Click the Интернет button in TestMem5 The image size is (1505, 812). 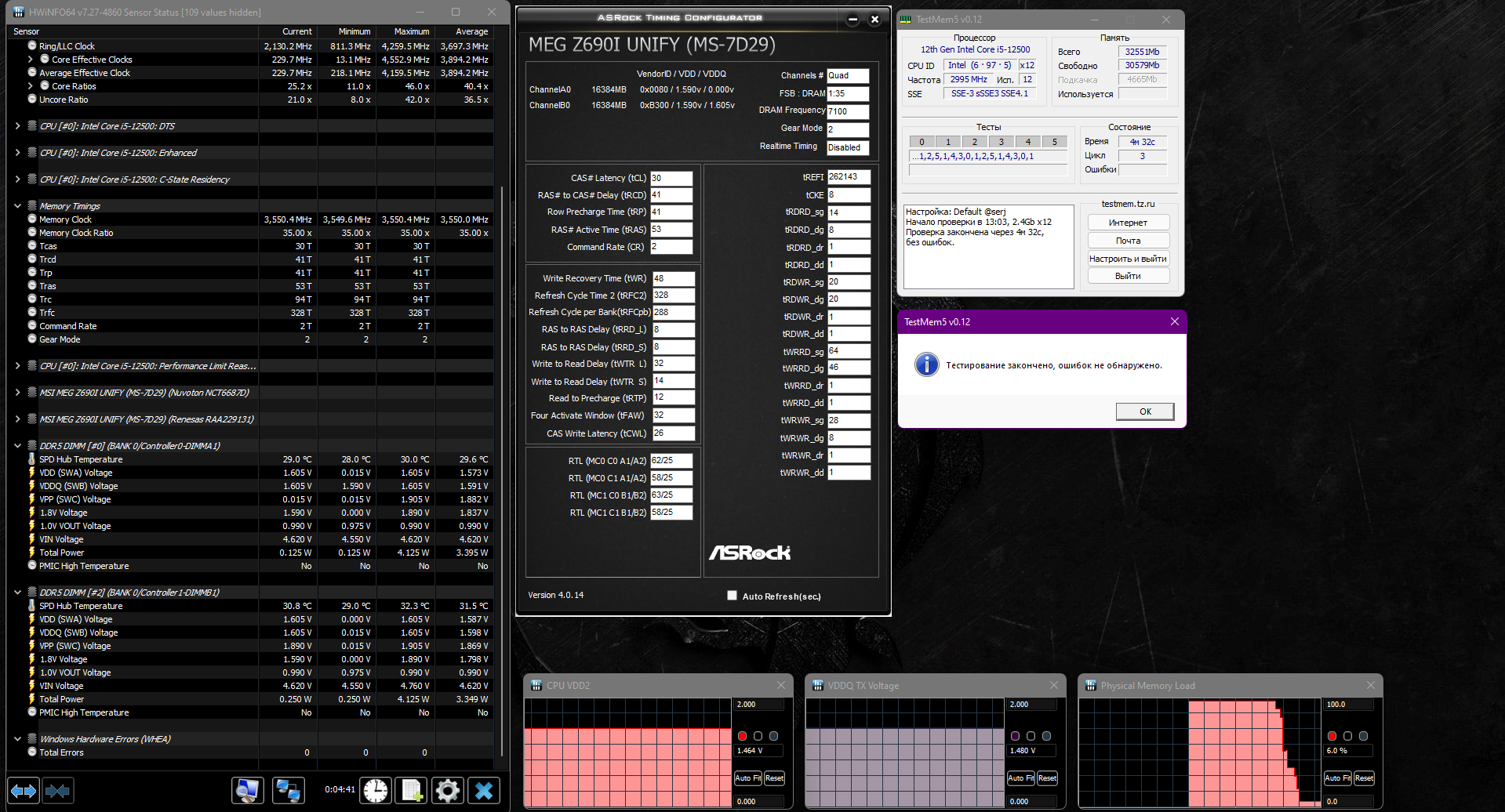(x=1128, y=223)
